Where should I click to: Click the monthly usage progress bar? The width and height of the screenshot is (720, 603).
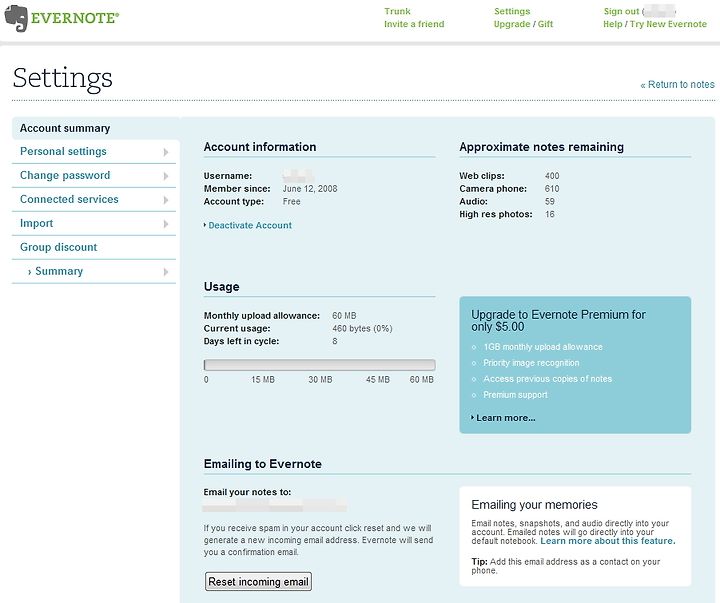point(320,365)
